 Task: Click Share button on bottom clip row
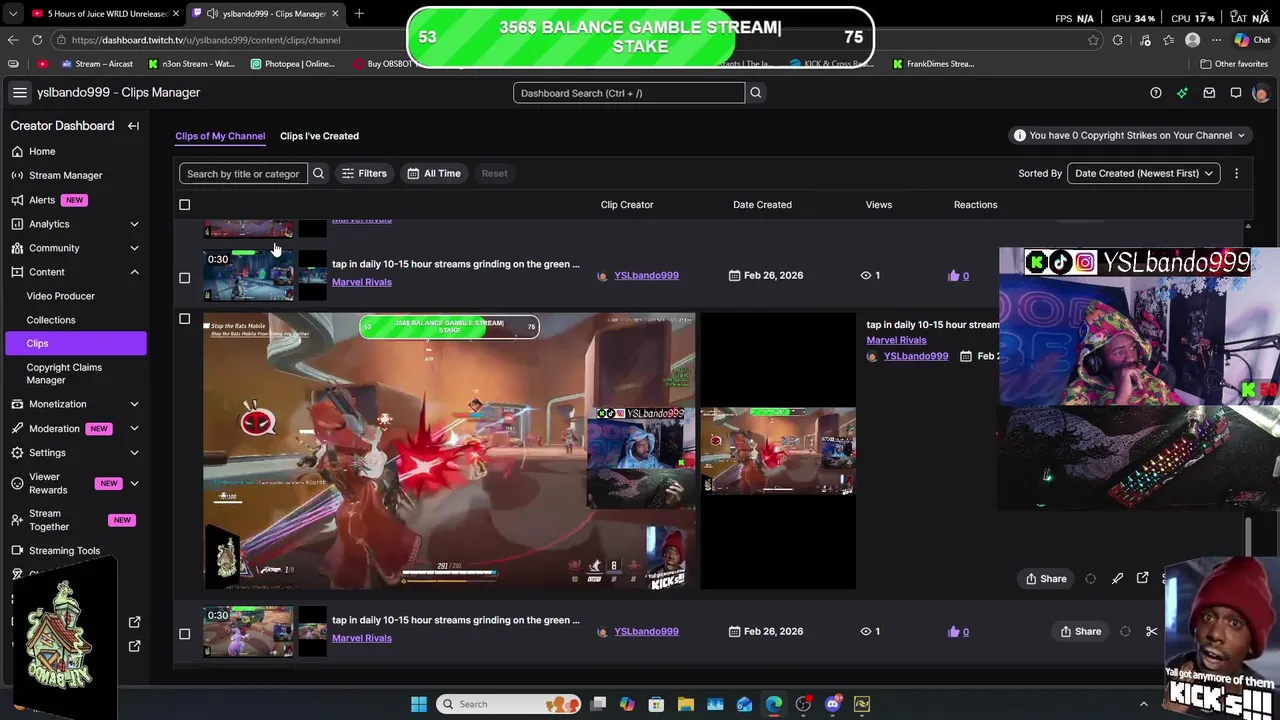pos(1081,631)
